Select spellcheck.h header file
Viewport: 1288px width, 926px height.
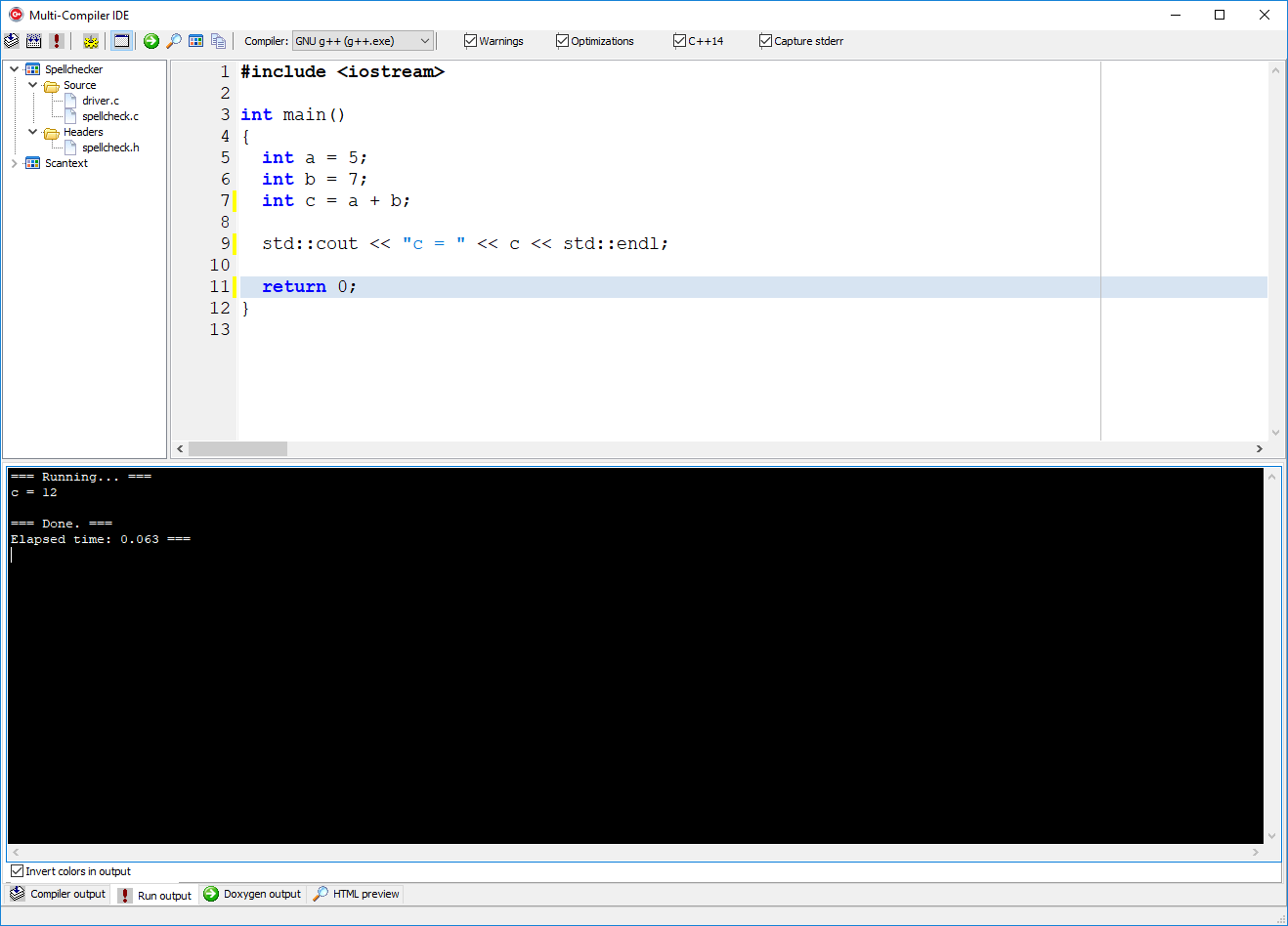click(110, 147)
